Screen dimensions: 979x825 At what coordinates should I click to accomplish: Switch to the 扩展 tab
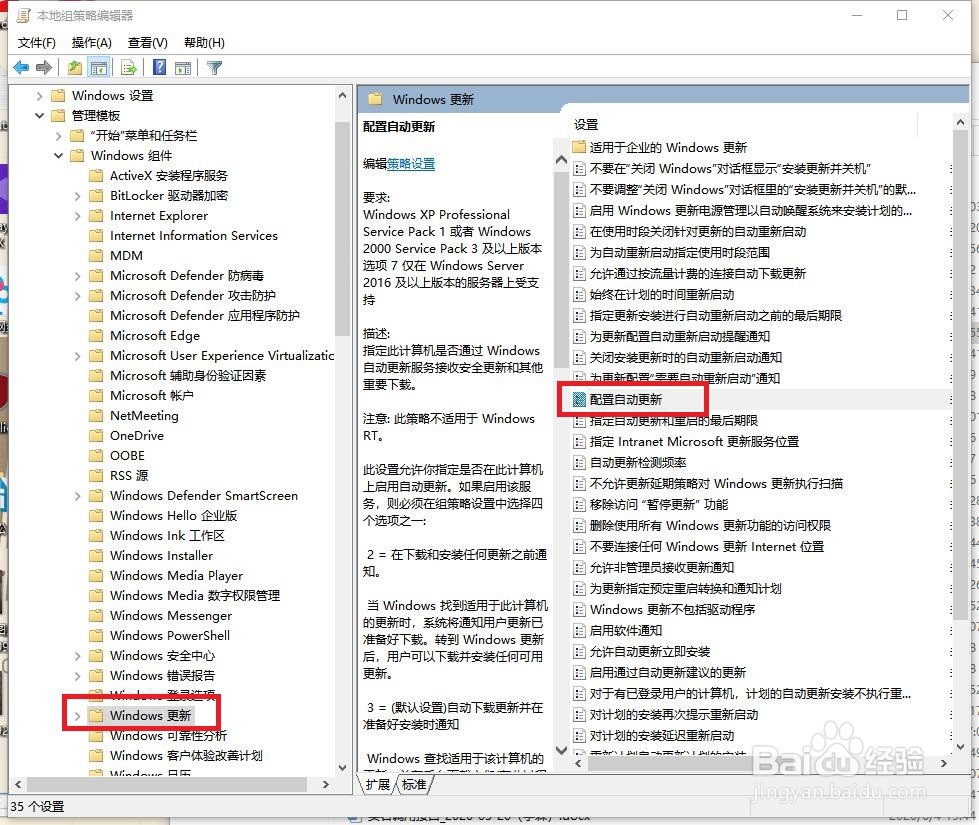378,784
